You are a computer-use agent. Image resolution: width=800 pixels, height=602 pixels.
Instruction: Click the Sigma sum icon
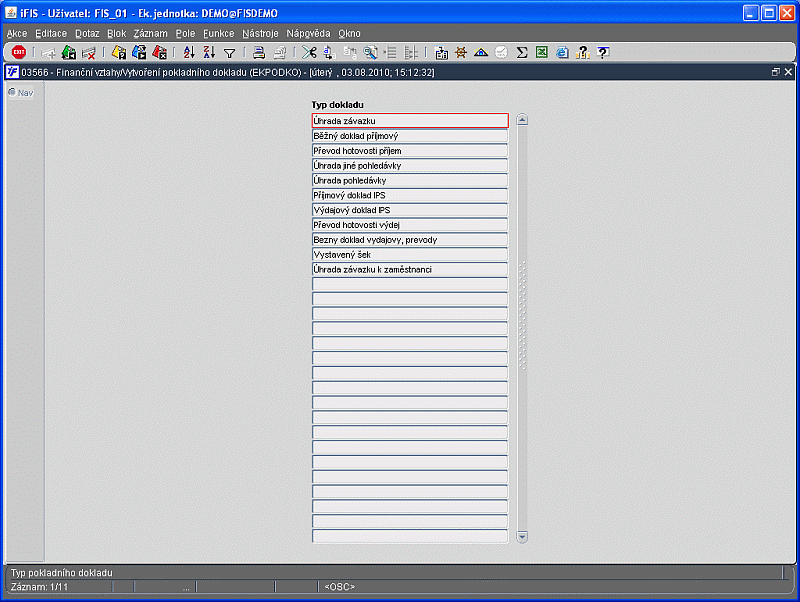(x=521, y=52)
